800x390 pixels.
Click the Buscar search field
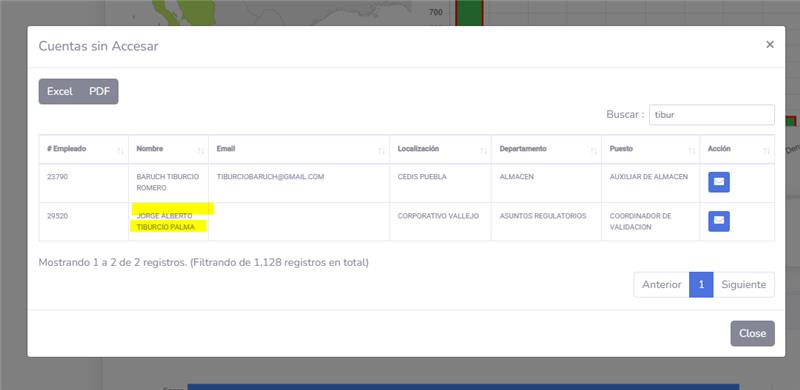712,115
